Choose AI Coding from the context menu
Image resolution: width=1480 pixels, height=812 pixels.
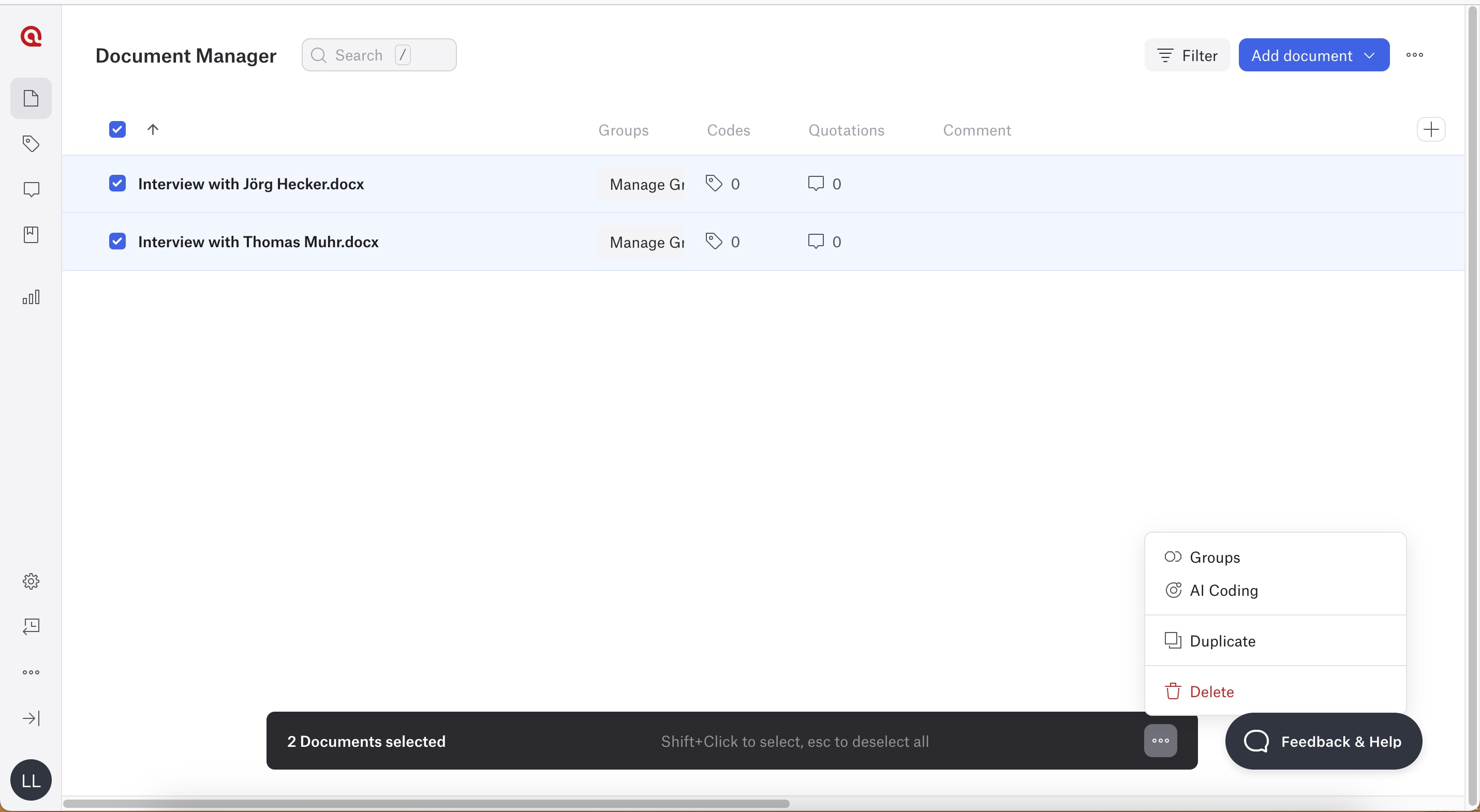click(x=1224, y=590)
